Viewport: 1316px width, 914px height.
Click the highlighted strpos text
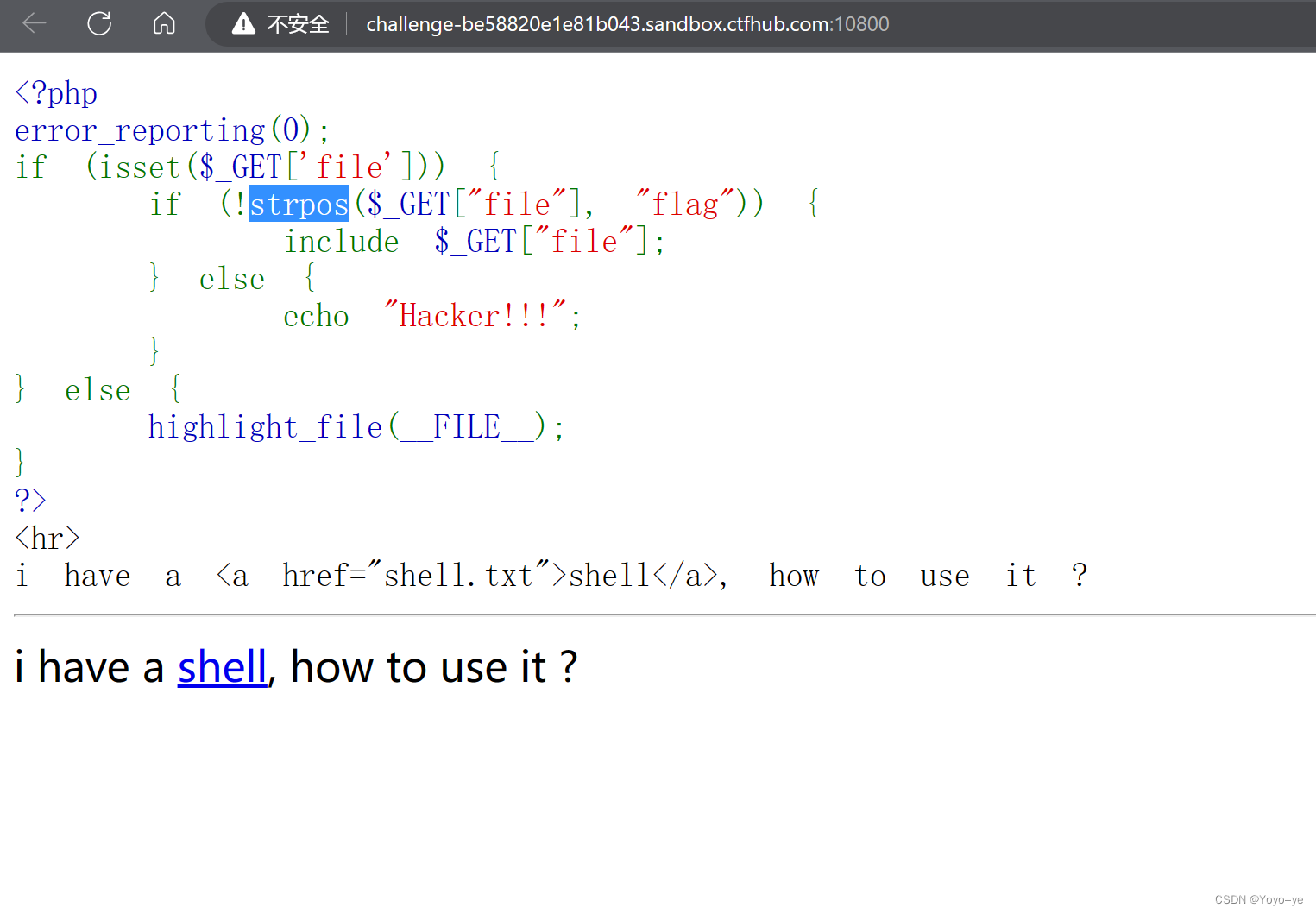pos(299,204)
